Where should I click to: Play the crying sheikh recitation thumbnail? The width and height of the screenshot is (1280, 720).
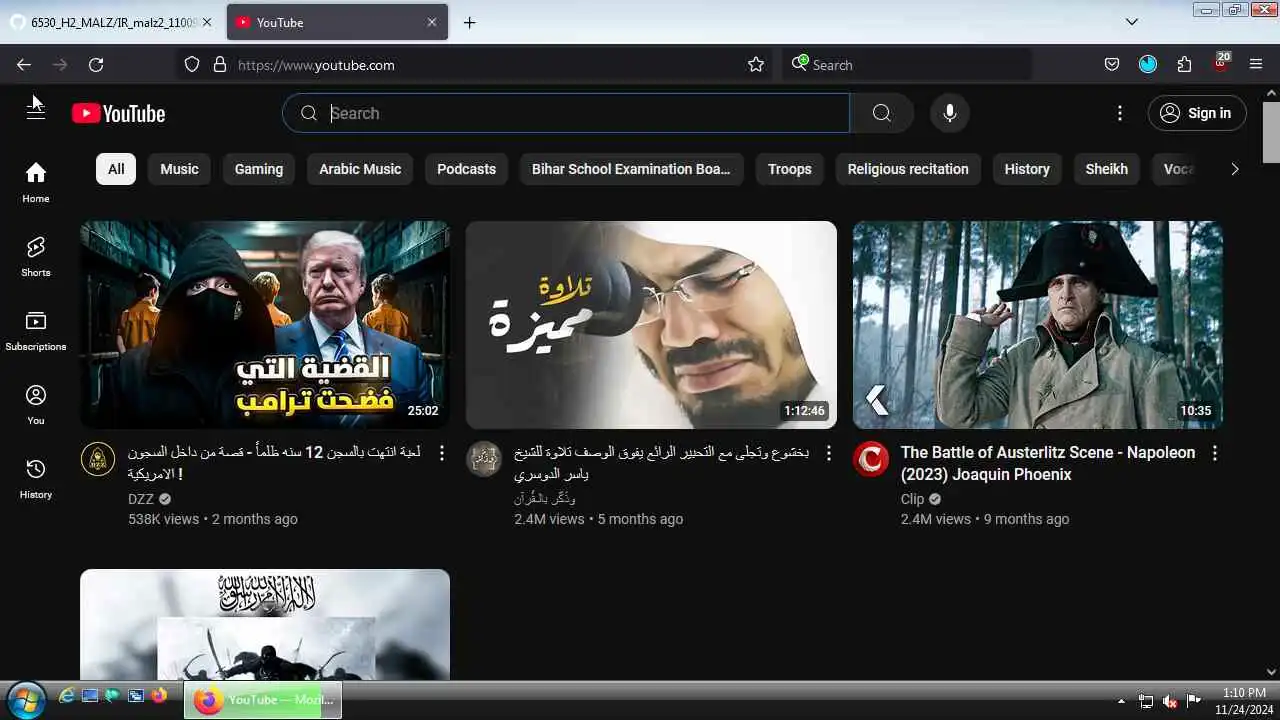(x=651, y=325)
